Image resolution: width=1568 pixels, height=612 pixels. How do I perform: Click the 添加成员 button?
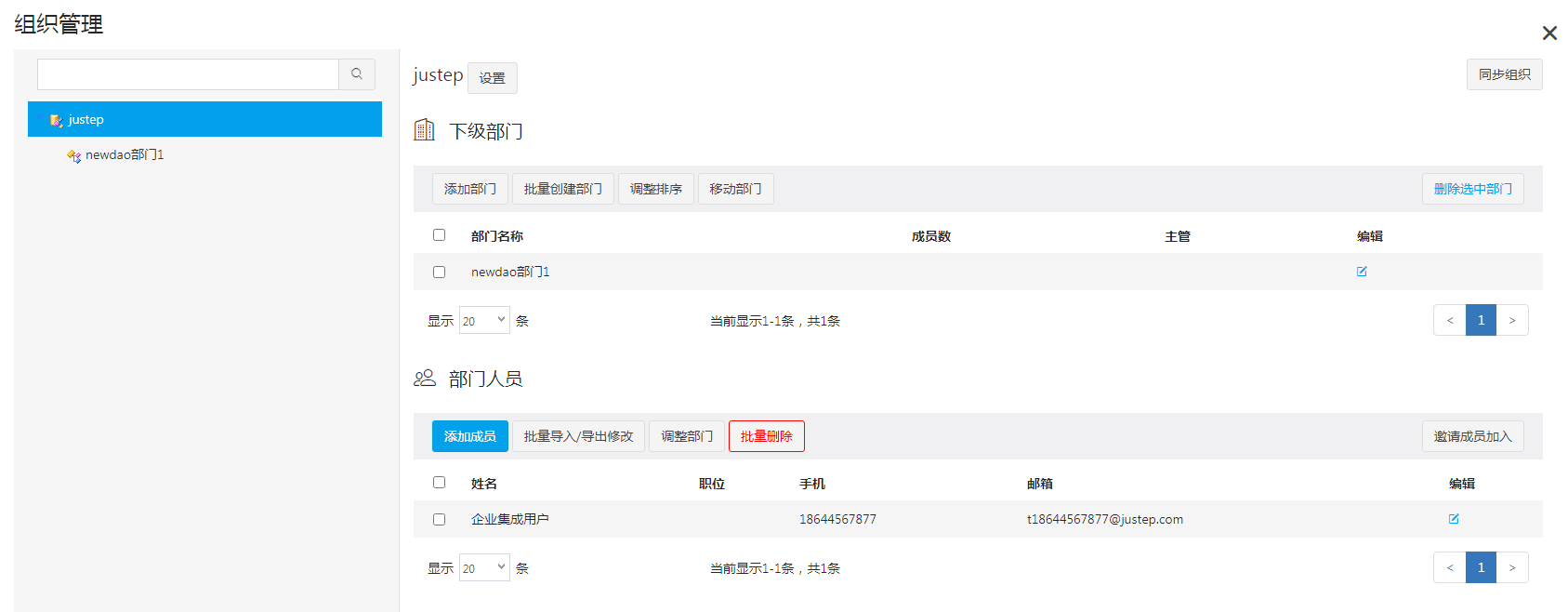coord(470,436)
